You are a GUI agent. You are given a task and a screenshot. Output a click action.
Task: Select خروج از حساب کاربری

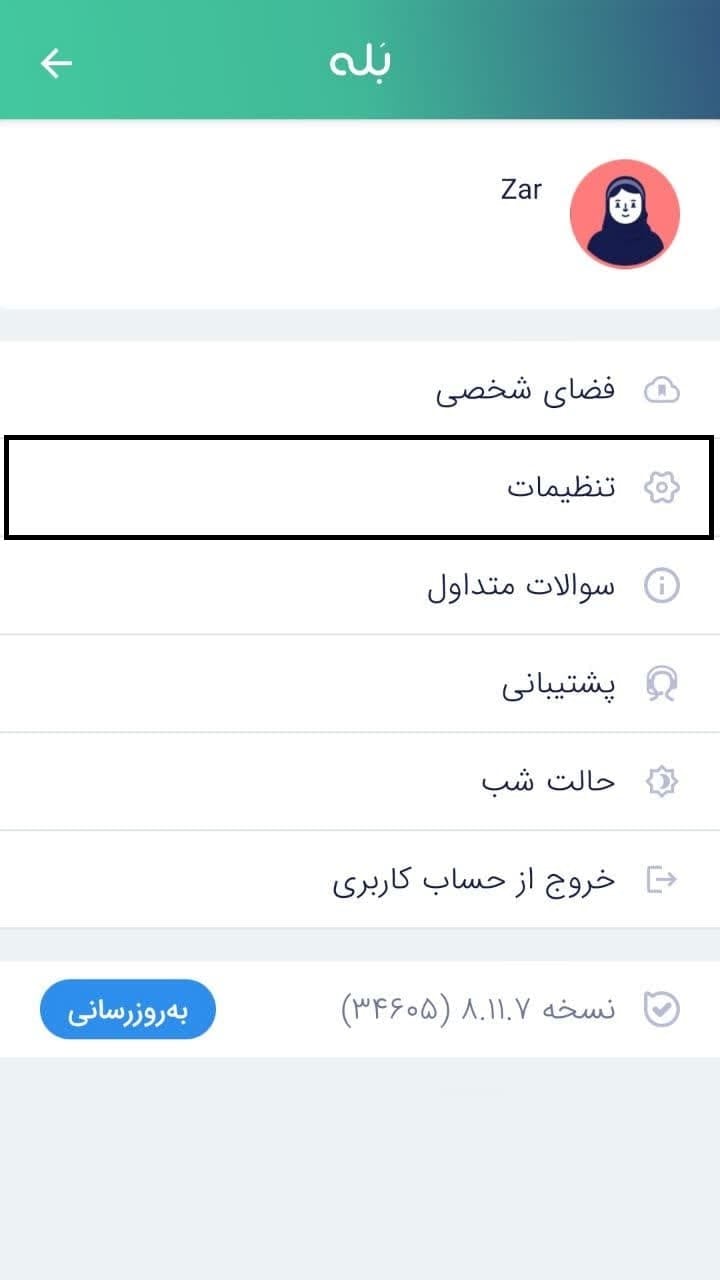pyautogui.click(x=360, y=880)
